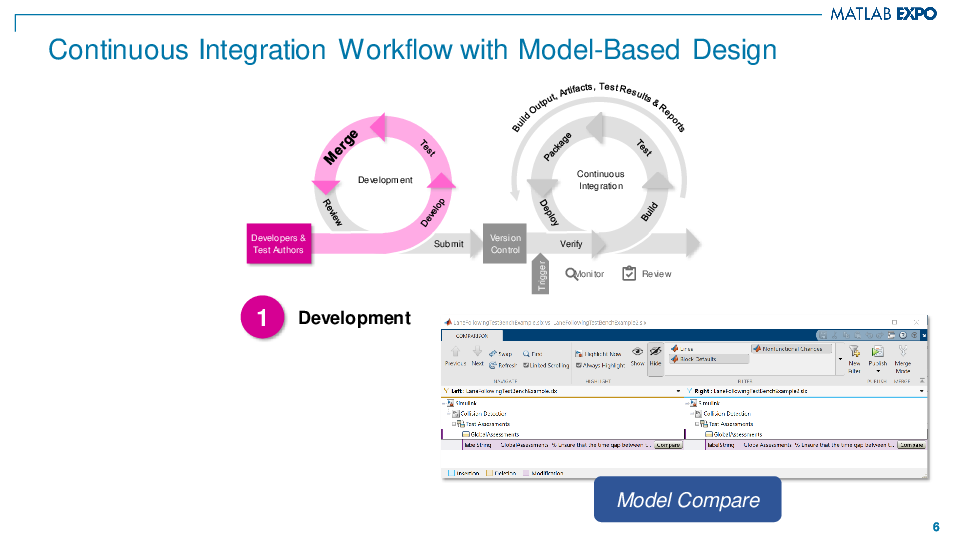
Task: Click Compare button in left pane
Action: (x=668, y=445)
